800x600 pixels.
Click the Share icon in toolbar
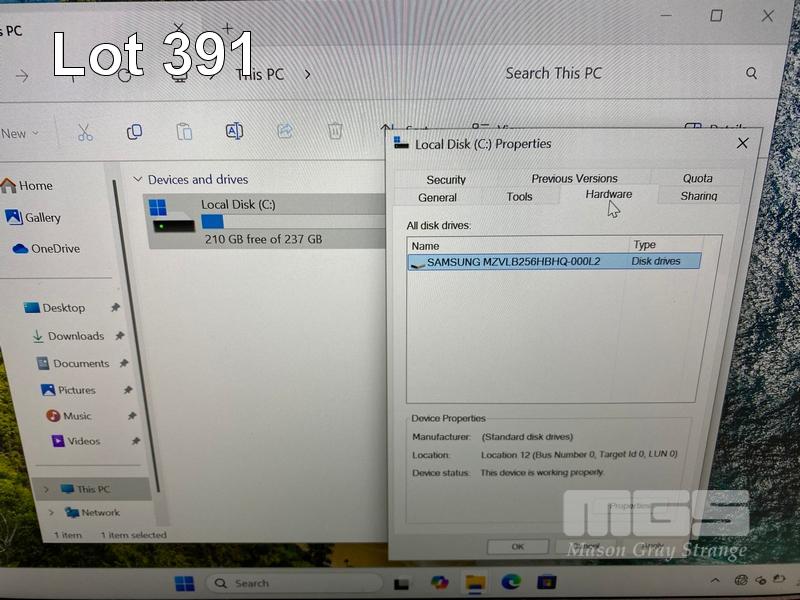(x=285, y=131)
